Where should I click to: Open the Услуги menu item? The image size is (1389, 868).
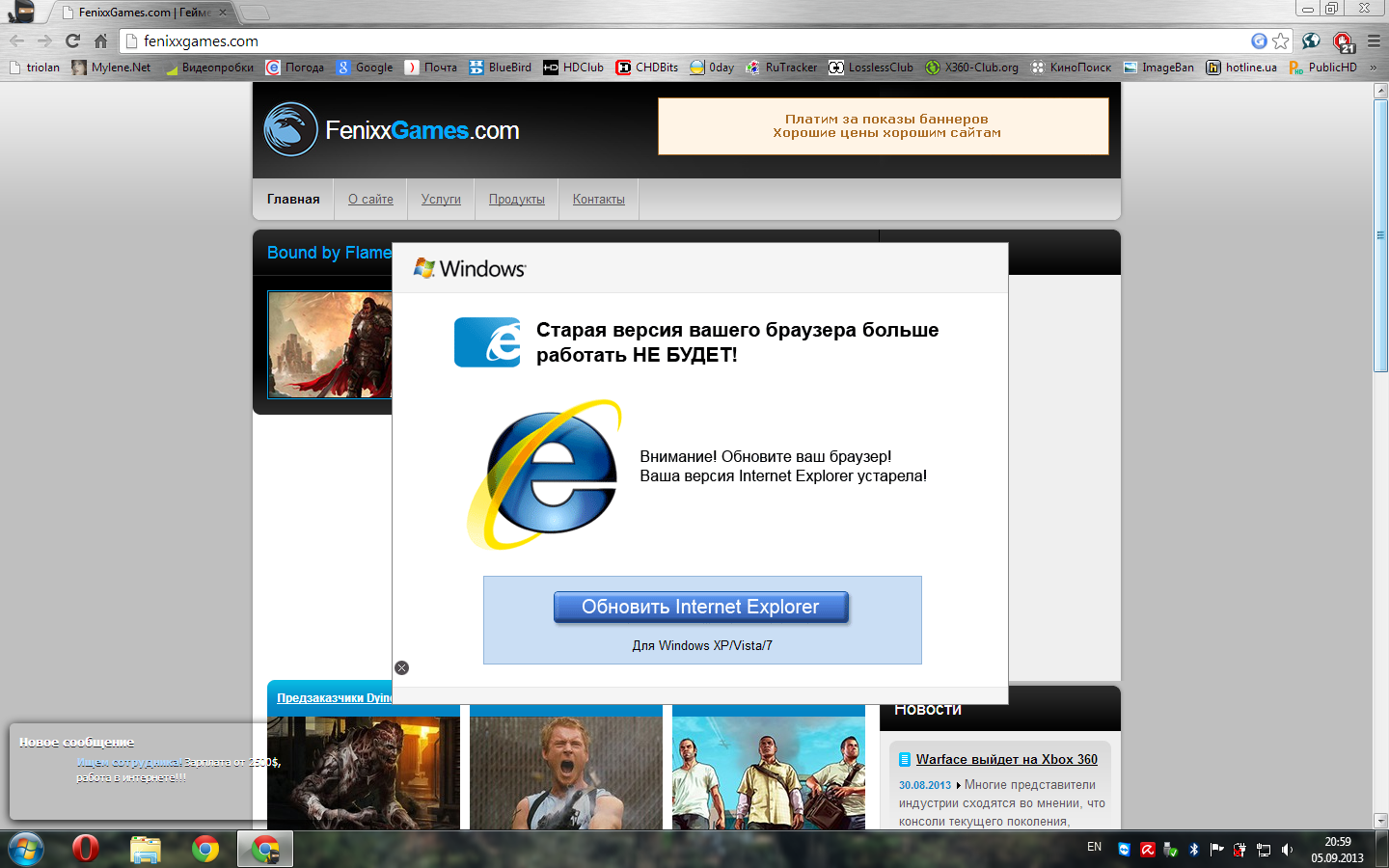[441, 199]
